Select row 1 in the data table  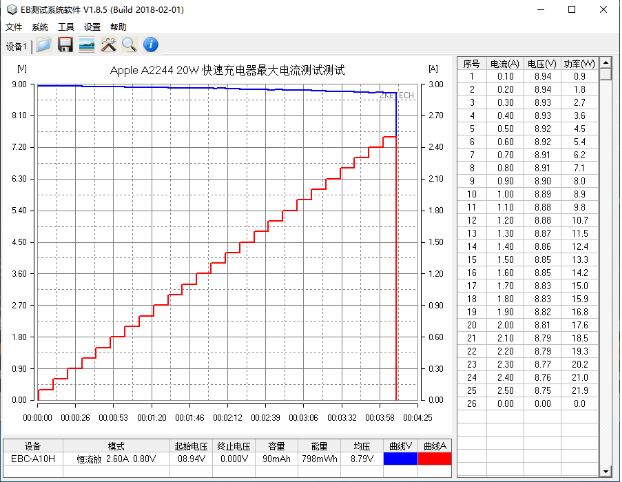pos(528,76)
